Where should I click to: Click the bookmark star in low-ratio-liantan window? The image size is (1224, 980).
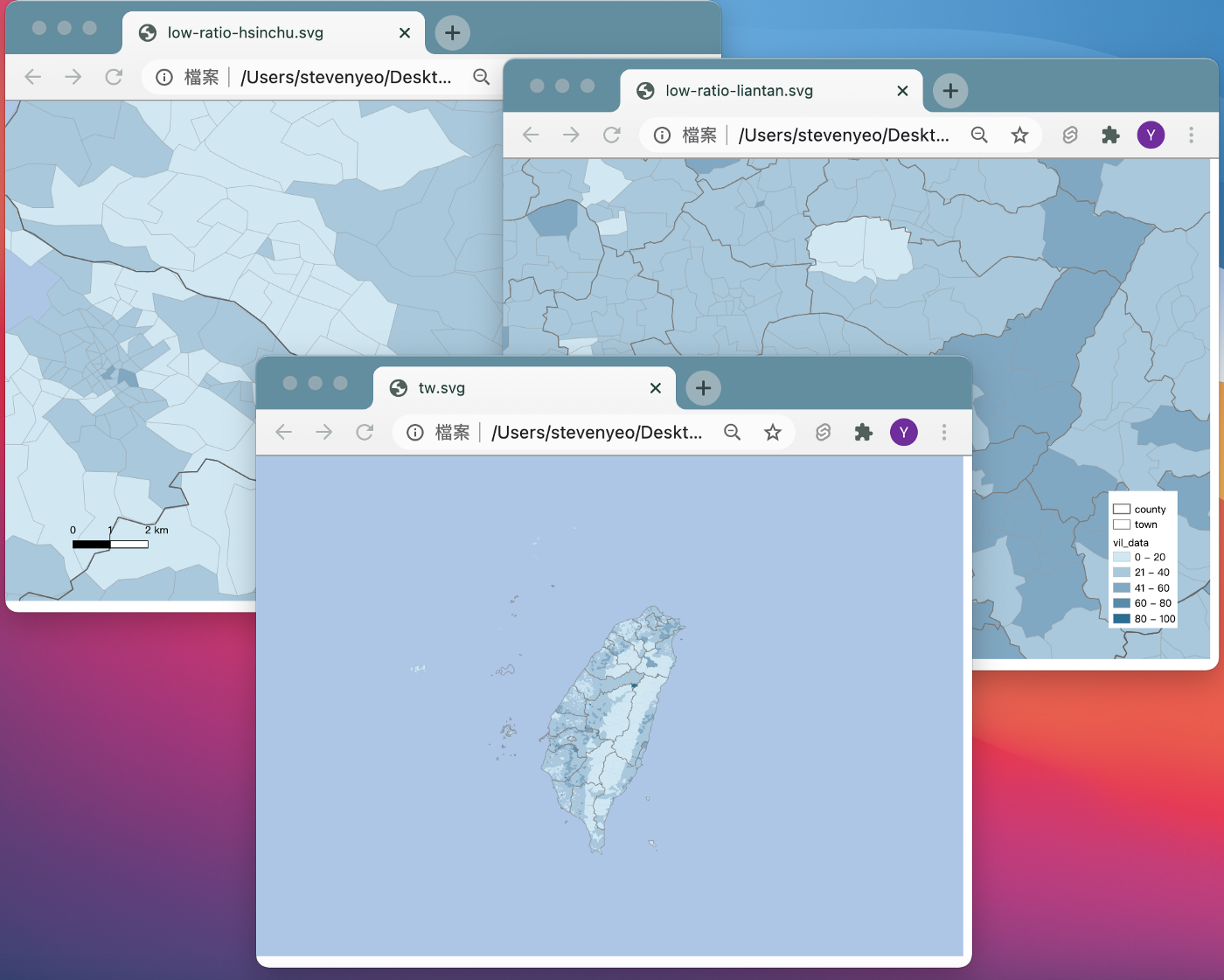[1019, 135]
